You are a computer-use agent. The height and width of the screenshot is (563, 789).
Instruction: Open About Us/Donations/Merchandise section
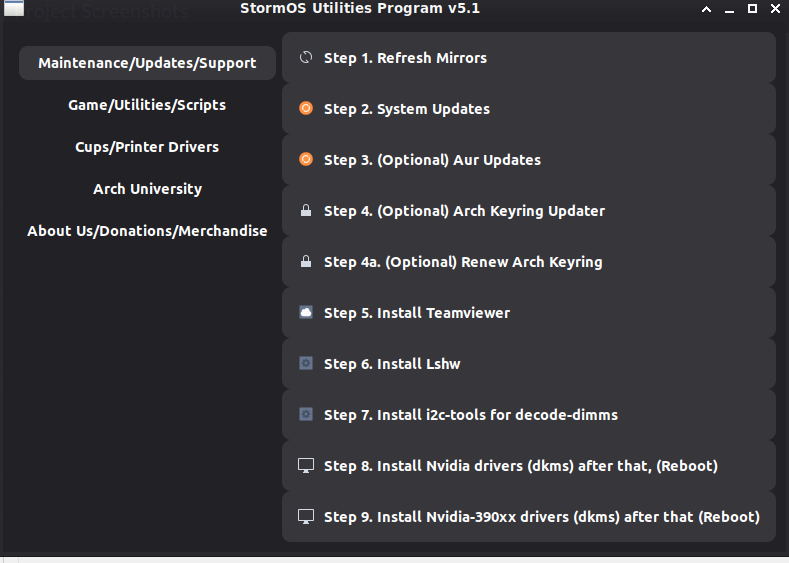point(147,231)
